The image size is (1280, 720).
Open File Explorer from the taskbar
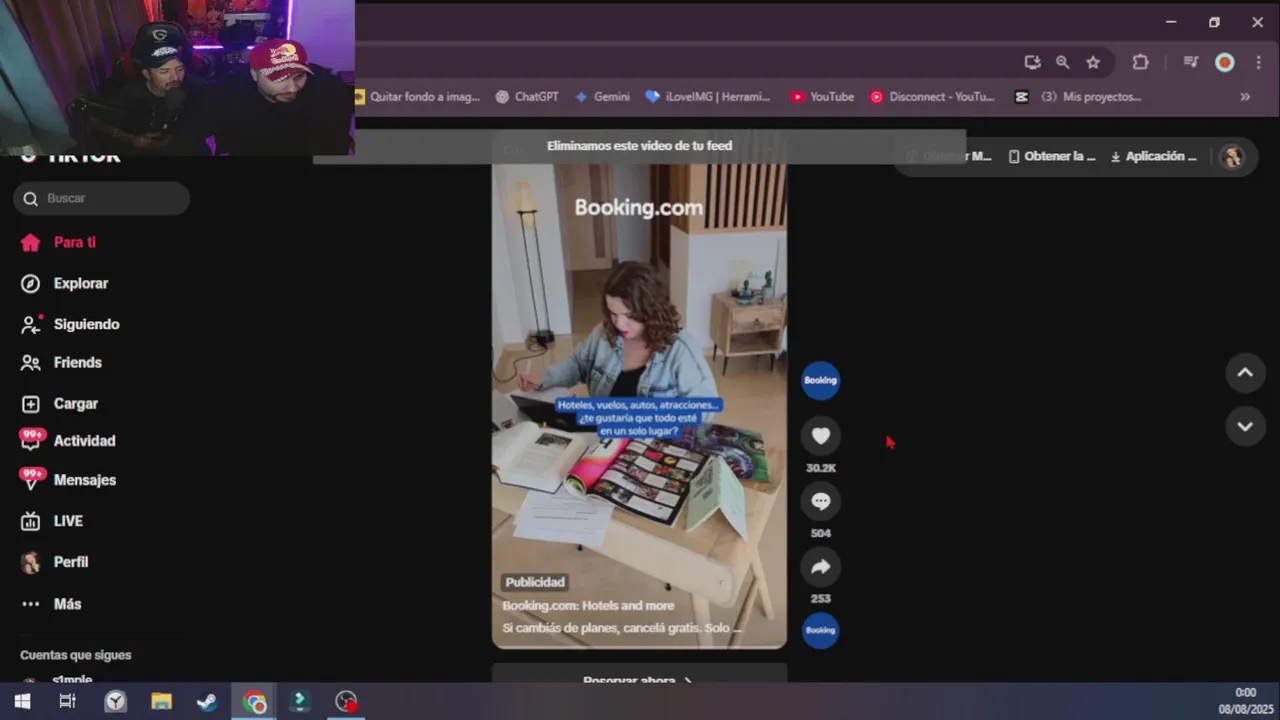click(x=161, y=701)
